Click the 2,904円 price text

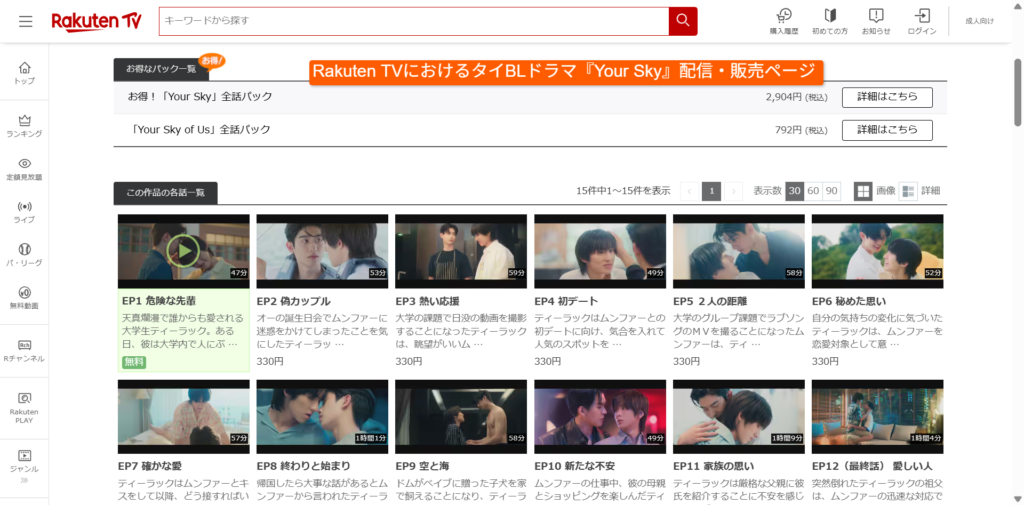click(784, 97)
